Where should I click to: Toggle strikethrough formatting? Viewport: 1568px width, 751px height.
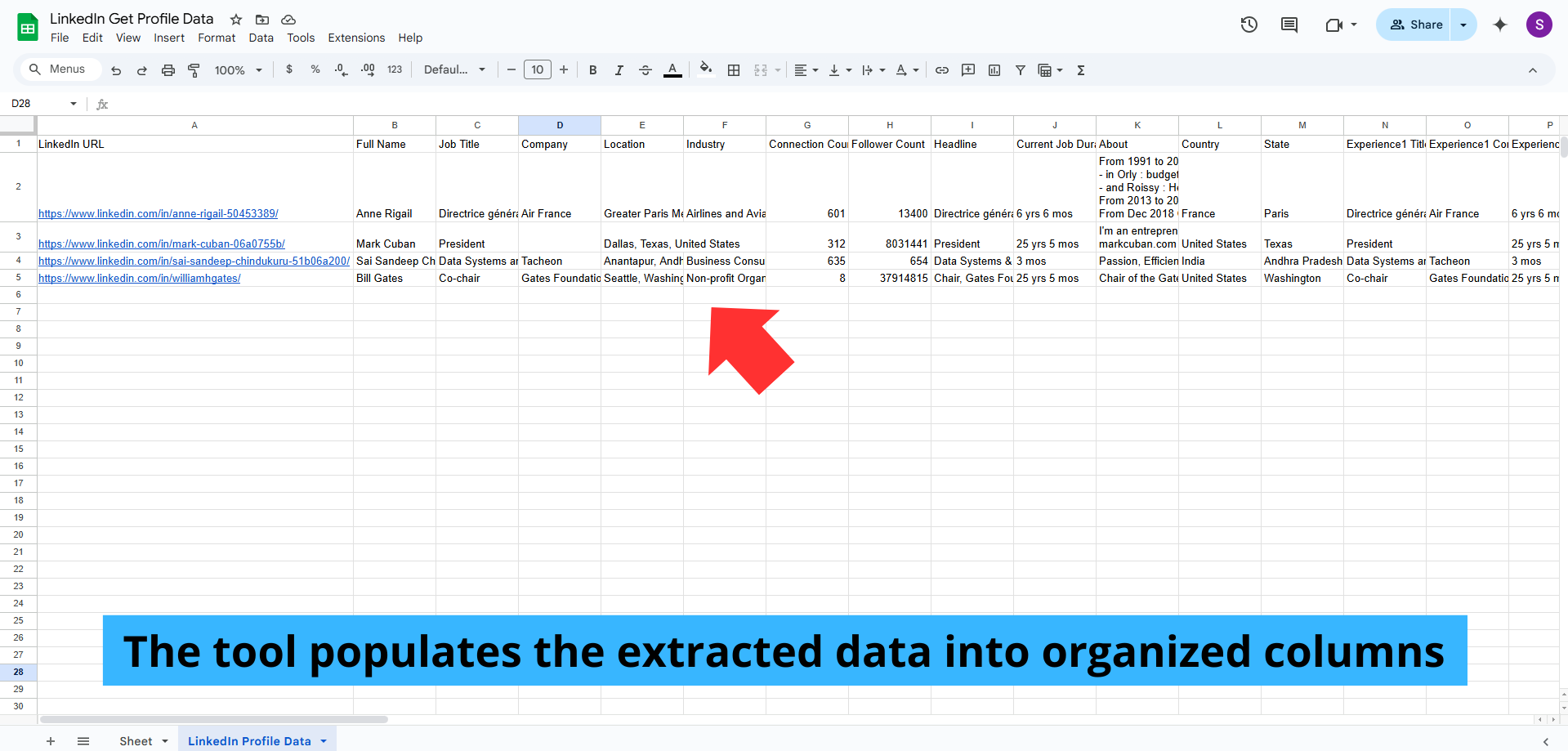click(646, 70)
